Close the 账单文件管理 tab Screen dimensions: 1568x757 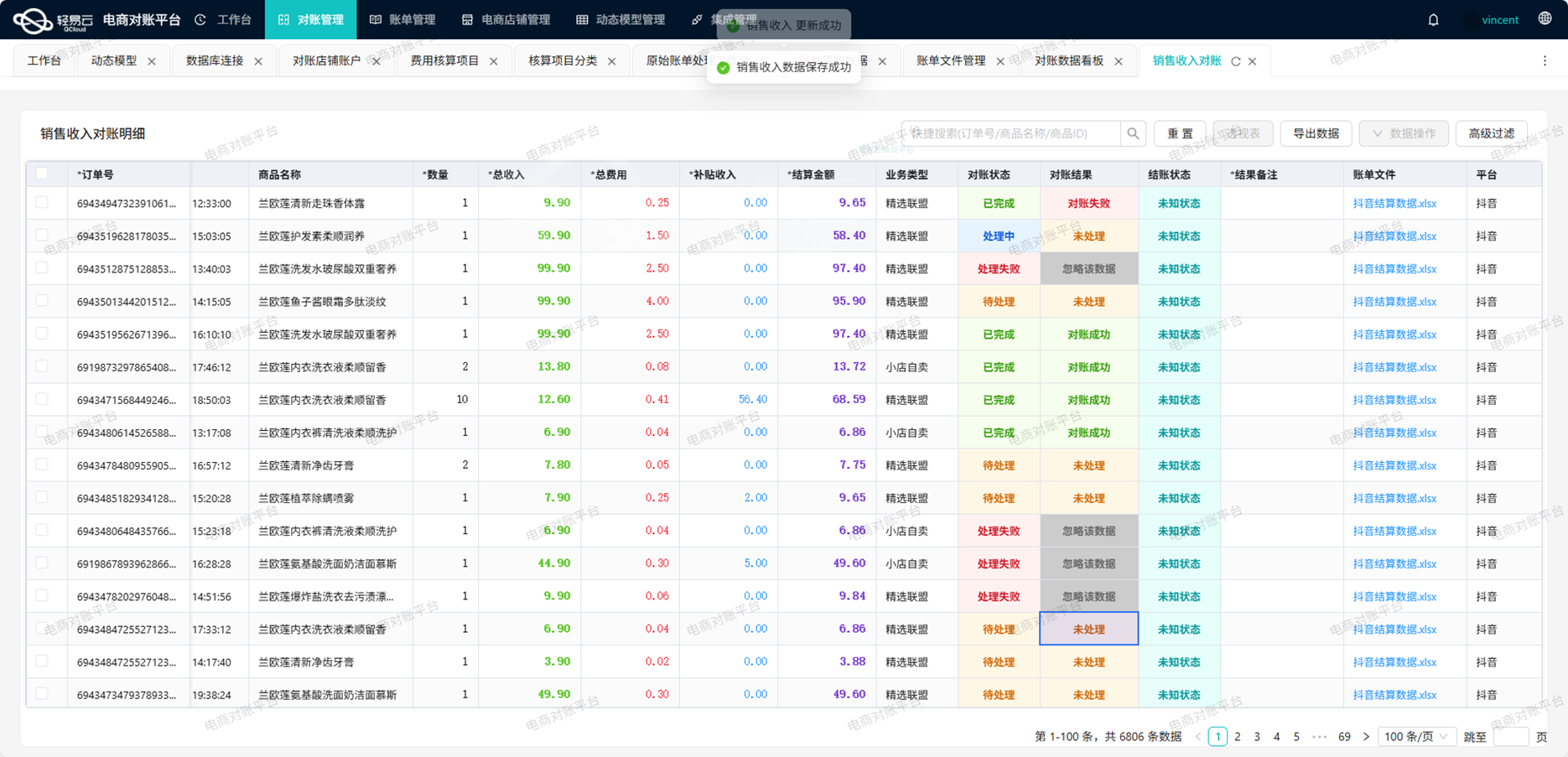[1000, 61]
